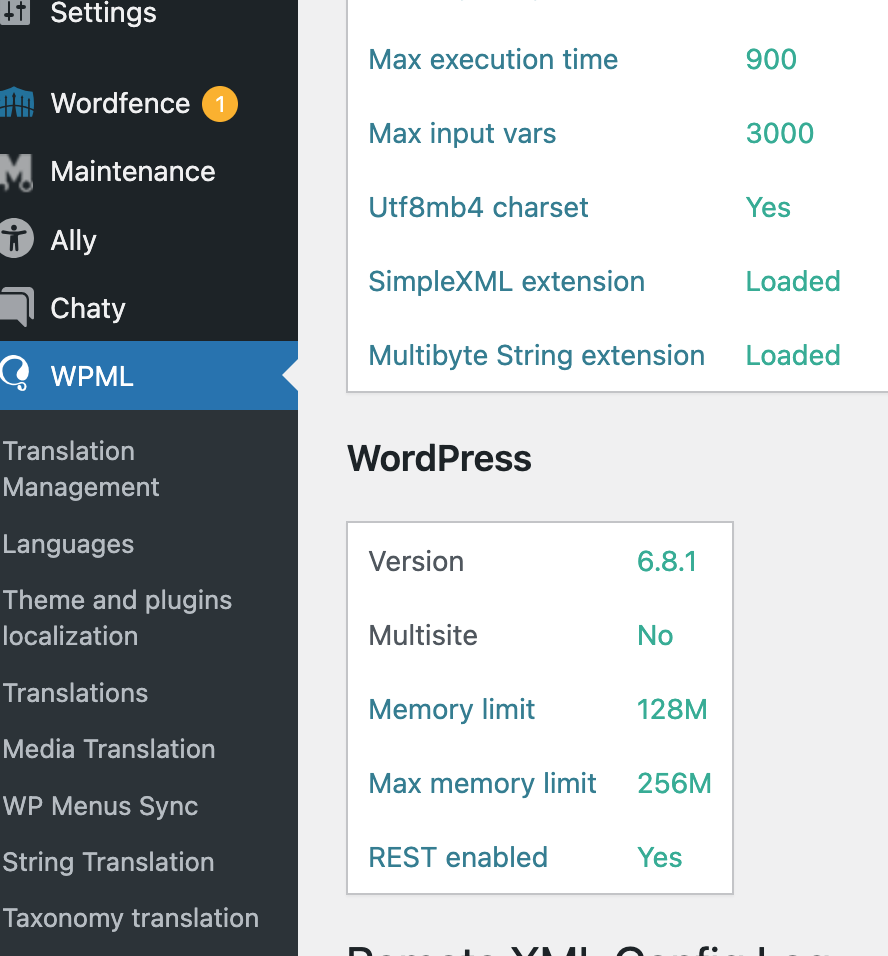Click the WPML logo icon
The width and height of the screenshot is (888, 956).
[x=15, y=373]
